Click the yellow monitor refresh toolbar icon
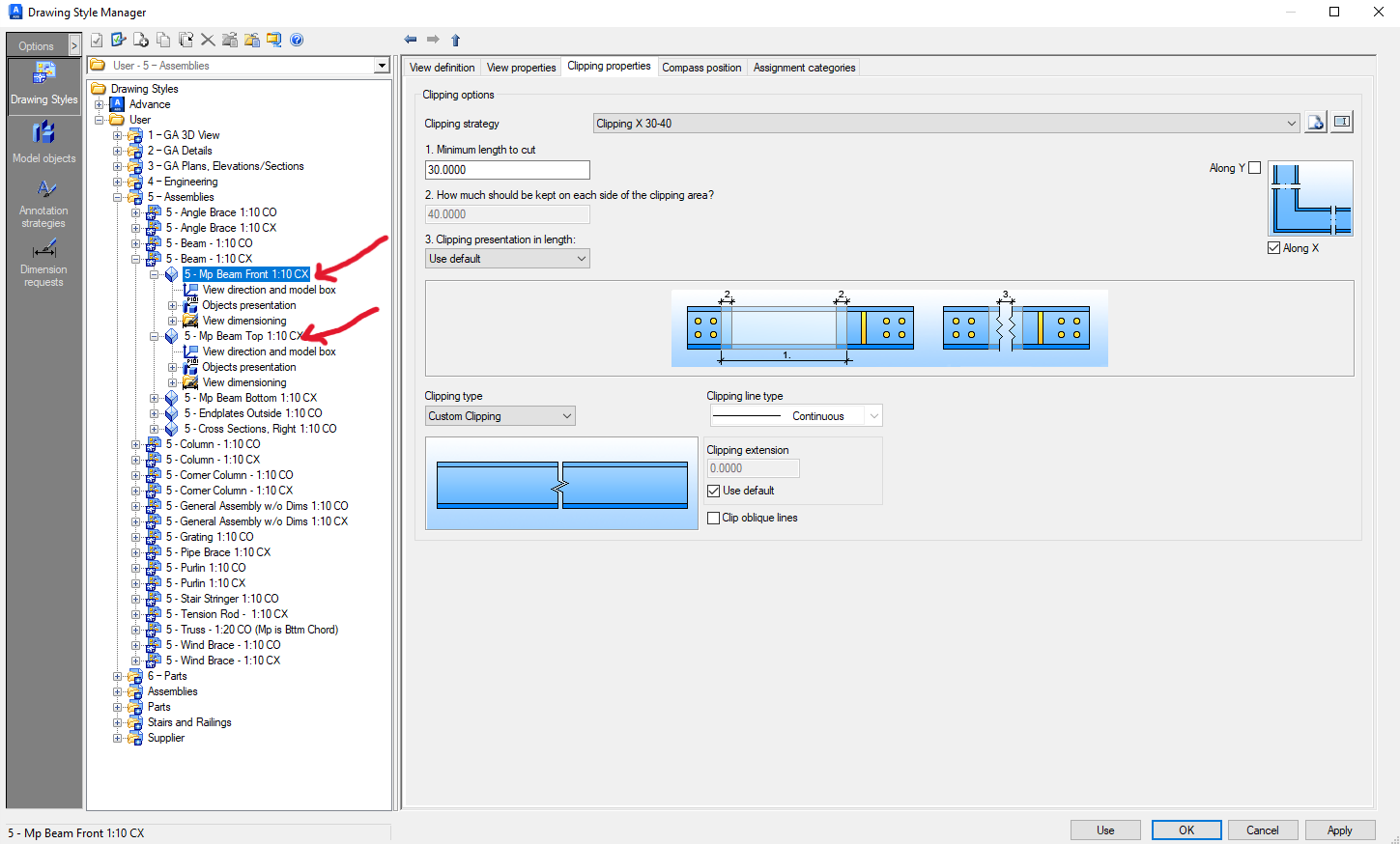The height and width of the screenshot is (844, 1400). pyautogui.click(x=274, y=40)
